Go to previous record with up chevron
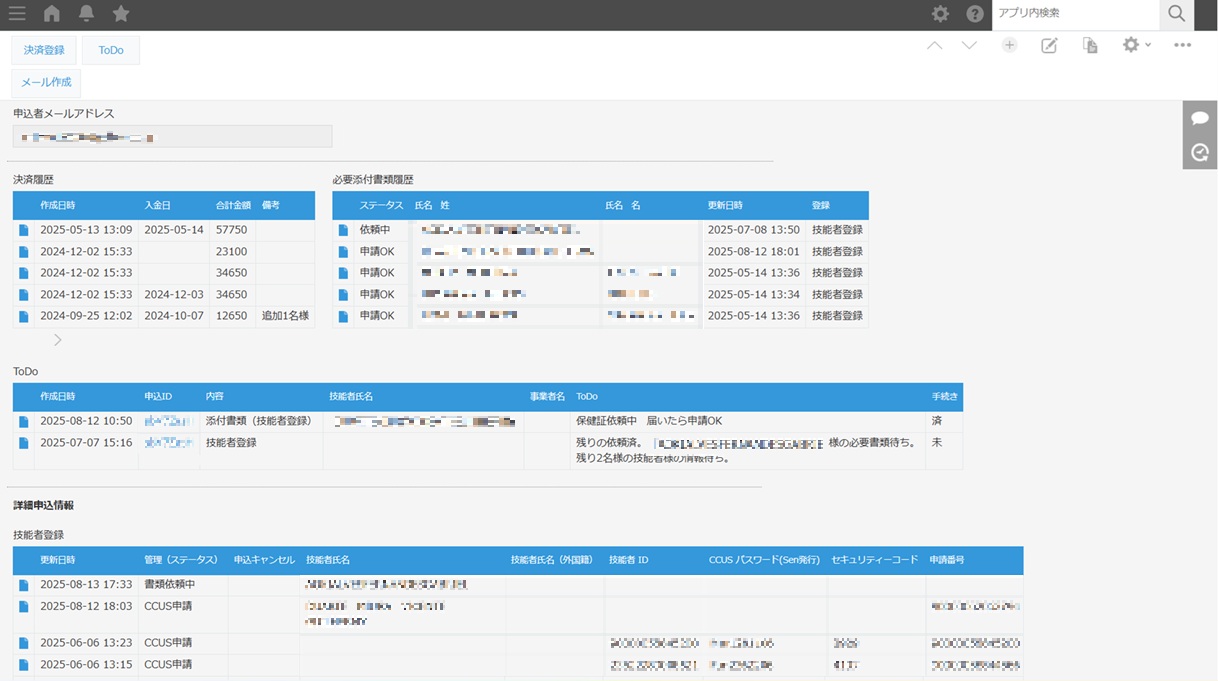The width and height of the screenshot is (1218, 681). (x=934, y=46)
